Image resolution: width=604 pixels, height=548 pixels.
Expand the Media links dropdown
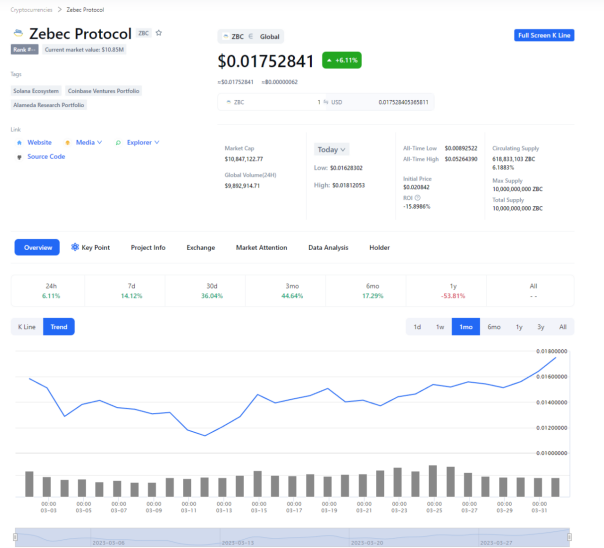[x=89, y=142]
